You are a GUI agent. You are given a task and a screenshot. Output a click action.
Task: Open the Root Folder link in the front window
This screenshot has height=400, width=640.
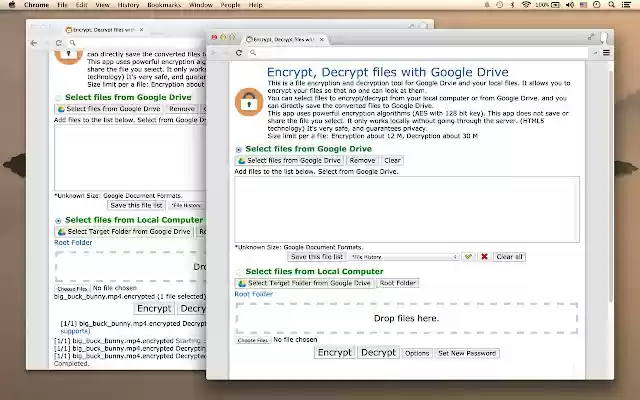coord(253,294)
